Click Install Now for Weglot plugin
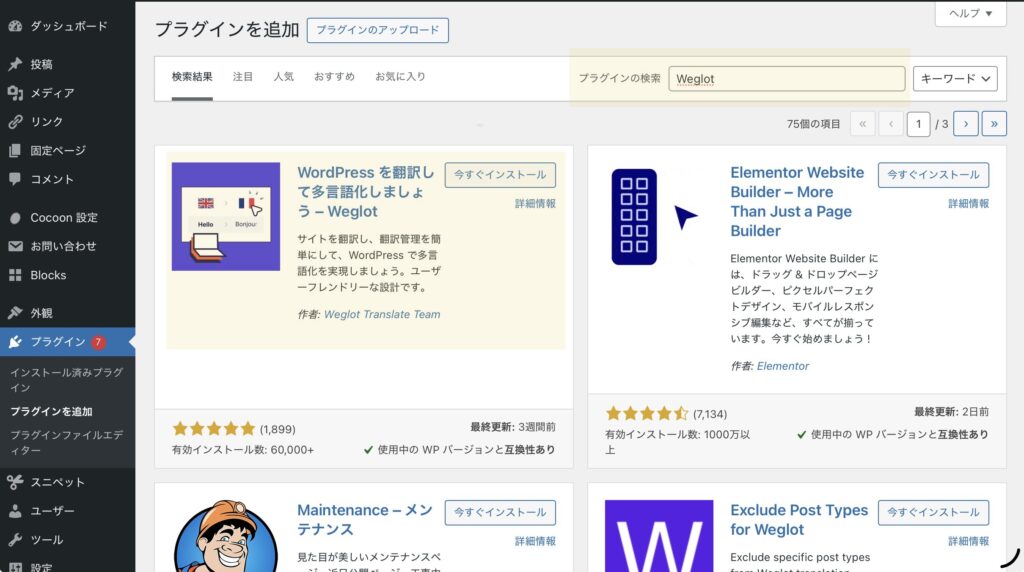The height and width of the screenshot is (572, 1024). point(500,175)
